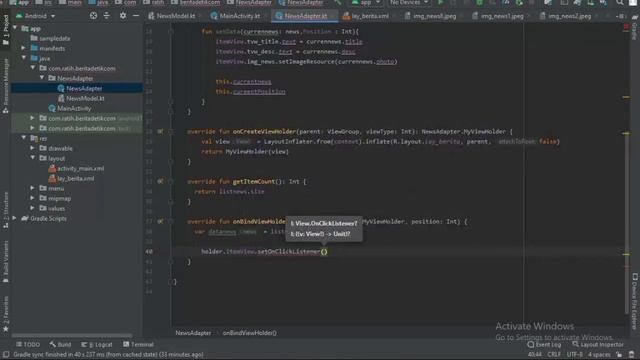Click the UTF-8 encoding status entry
640x360 pixels.
(x=574, y=354)
